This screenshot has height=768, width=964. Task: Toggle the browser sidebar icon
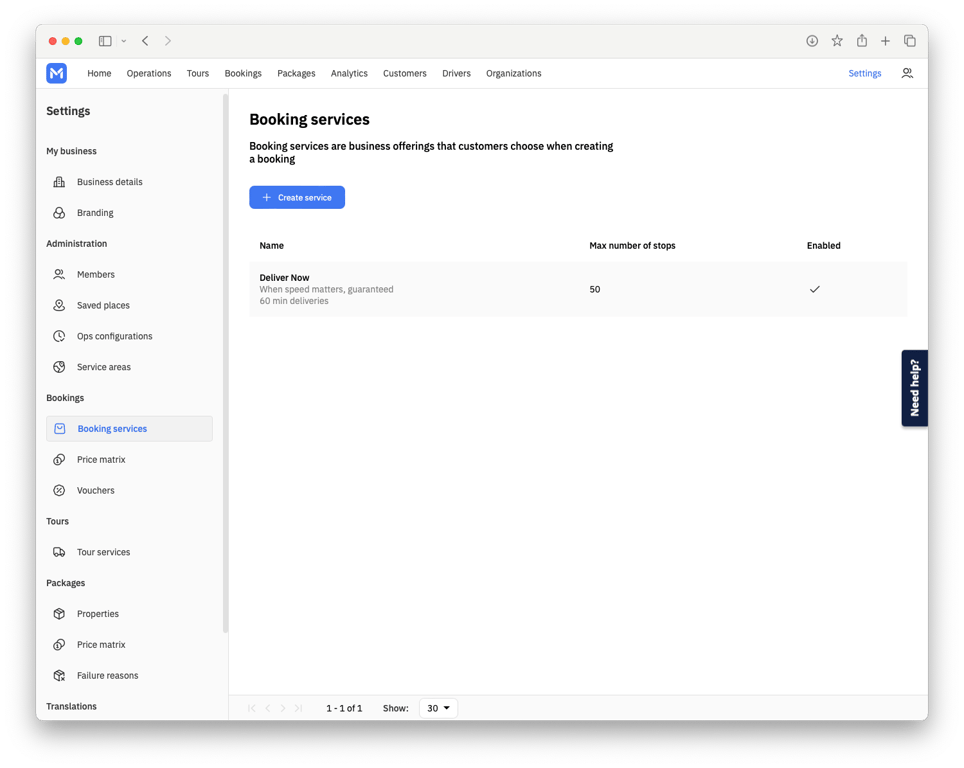click(105, 41)
